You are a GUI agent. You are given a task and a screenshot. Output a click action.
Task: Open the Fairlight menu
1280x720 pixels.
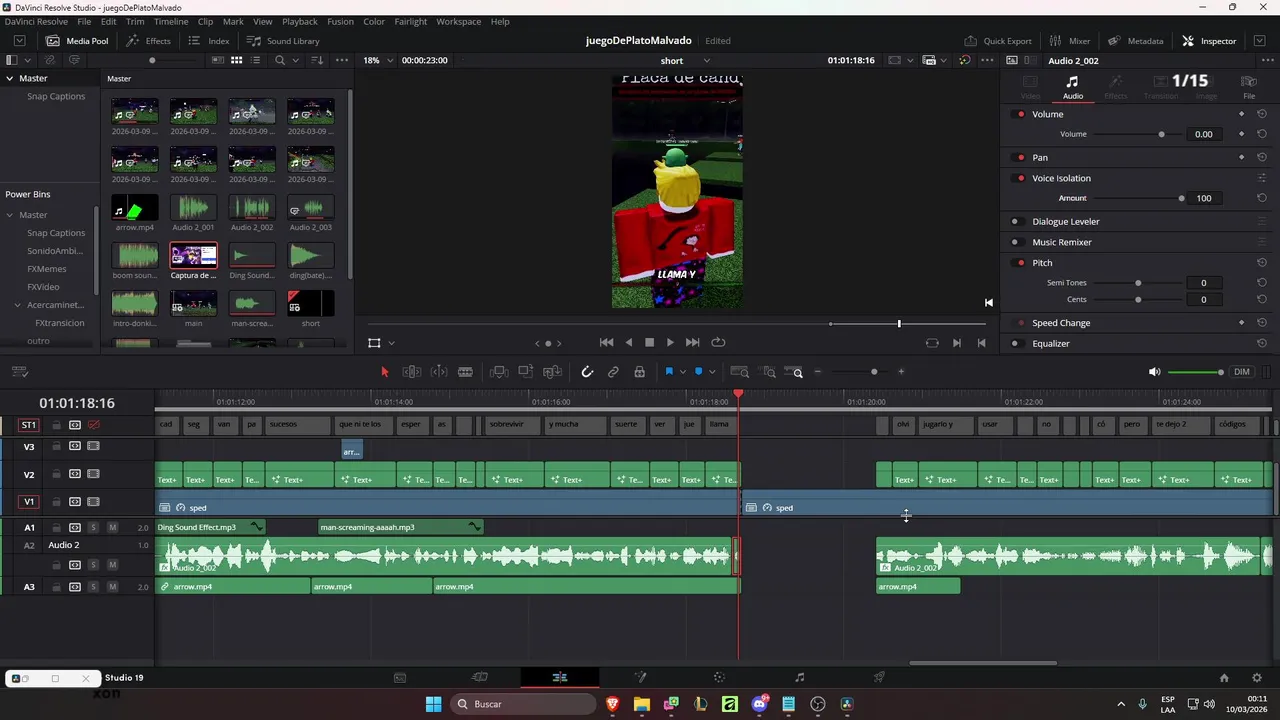coord(410,21)
